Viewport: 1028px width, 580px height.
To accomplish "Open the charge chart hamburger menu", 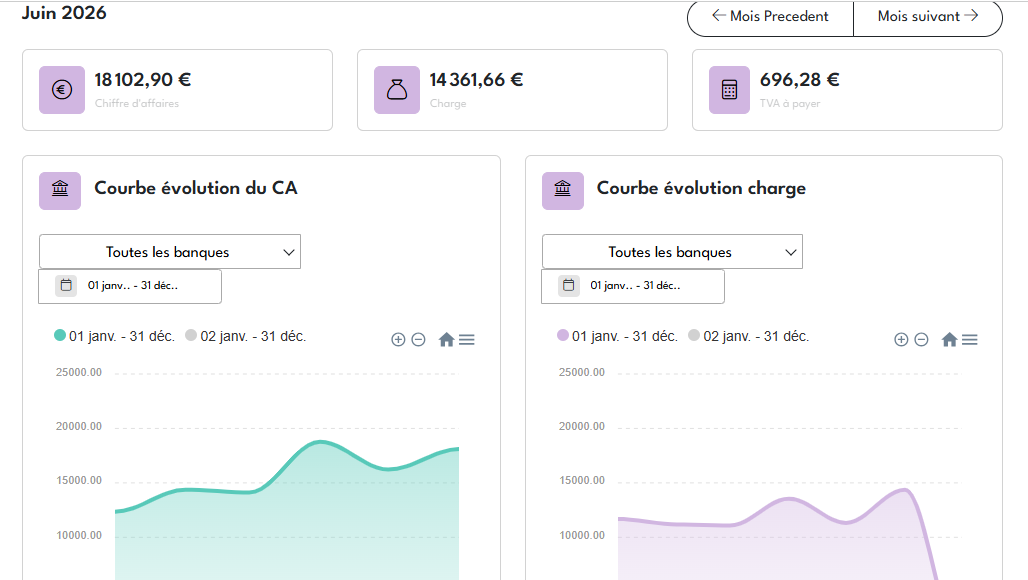I will tap(970, 339).
